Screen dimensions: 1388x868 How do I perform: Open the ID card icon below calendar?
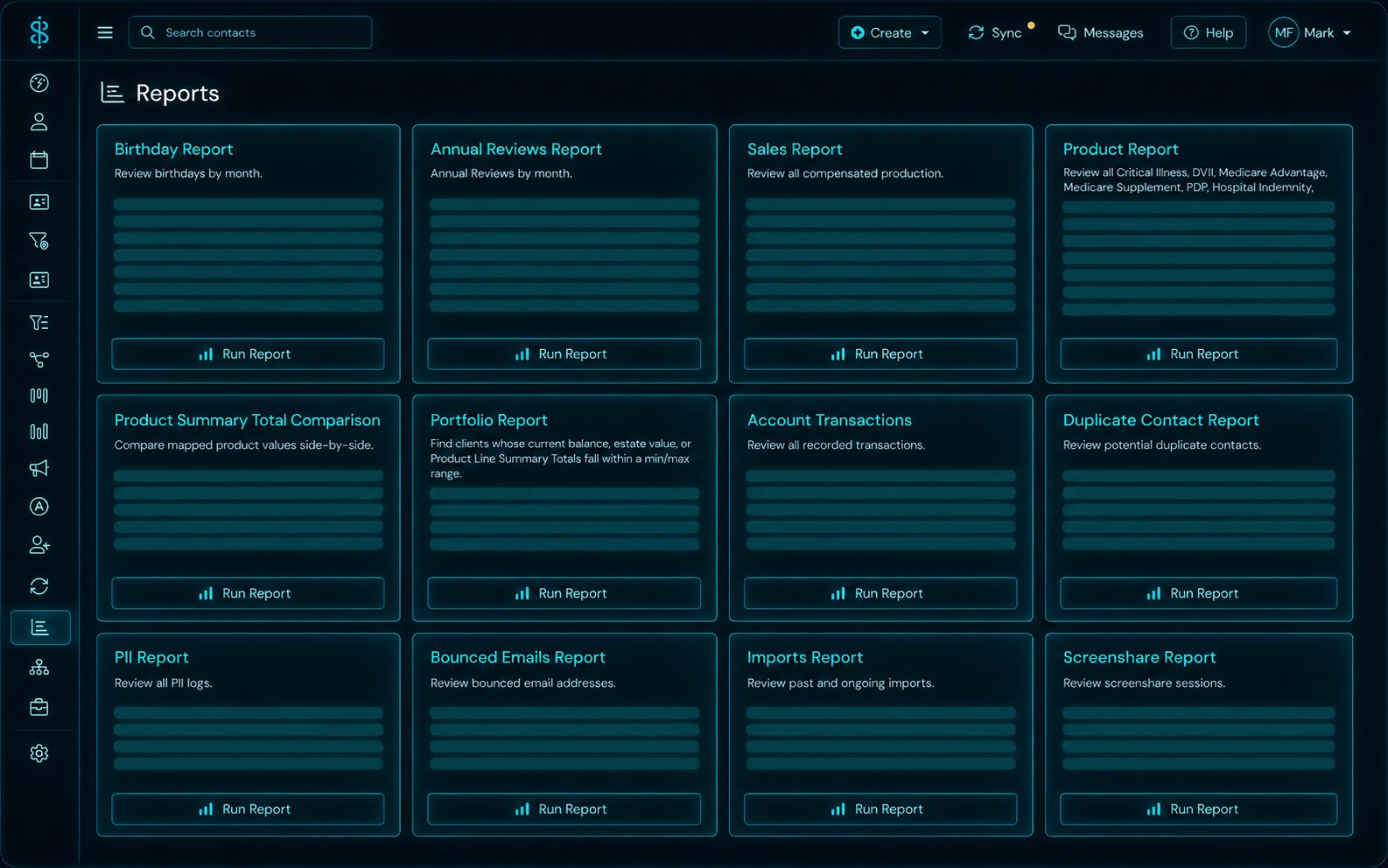click(39, 202)
